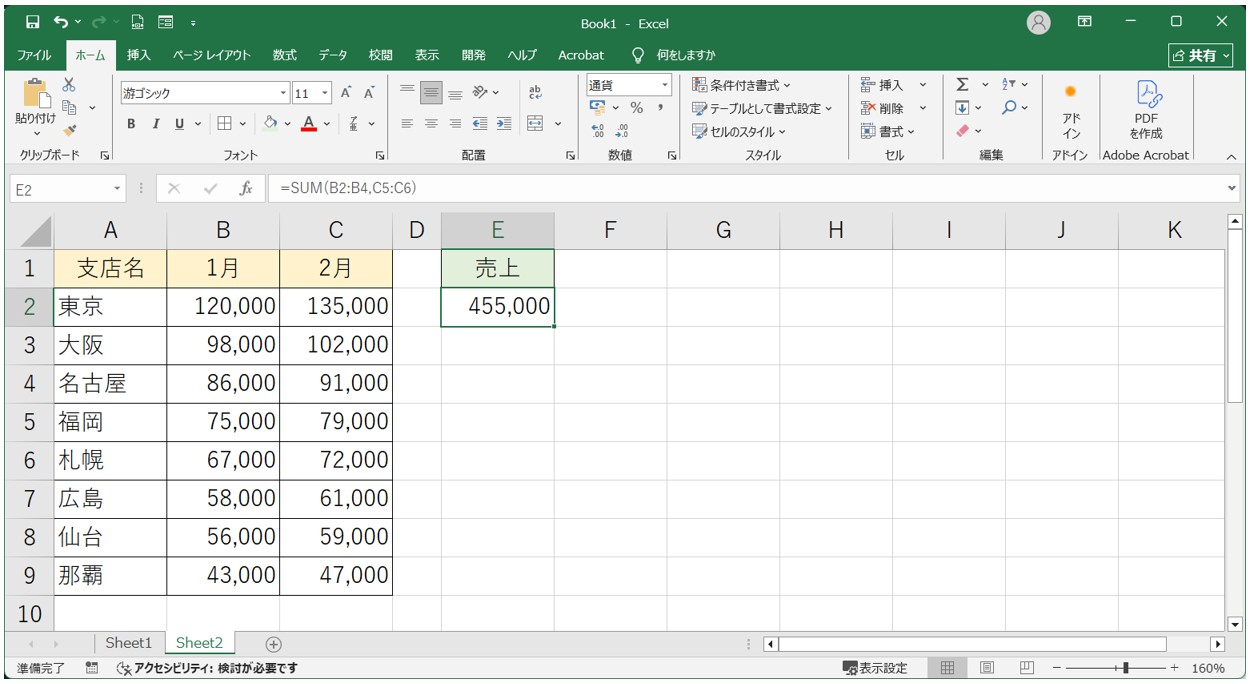Viewport: 1252px width, 684px height.
Task: Open the font name dropdown 游ゴシック
Action: click(x=283, y=93)
